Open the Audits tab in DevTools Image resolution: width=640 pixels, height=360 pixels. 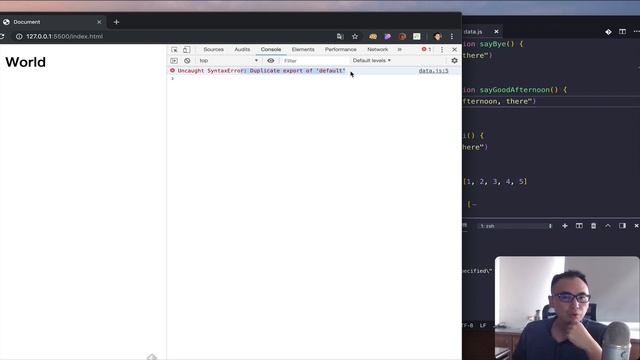[x=242, y=49]
